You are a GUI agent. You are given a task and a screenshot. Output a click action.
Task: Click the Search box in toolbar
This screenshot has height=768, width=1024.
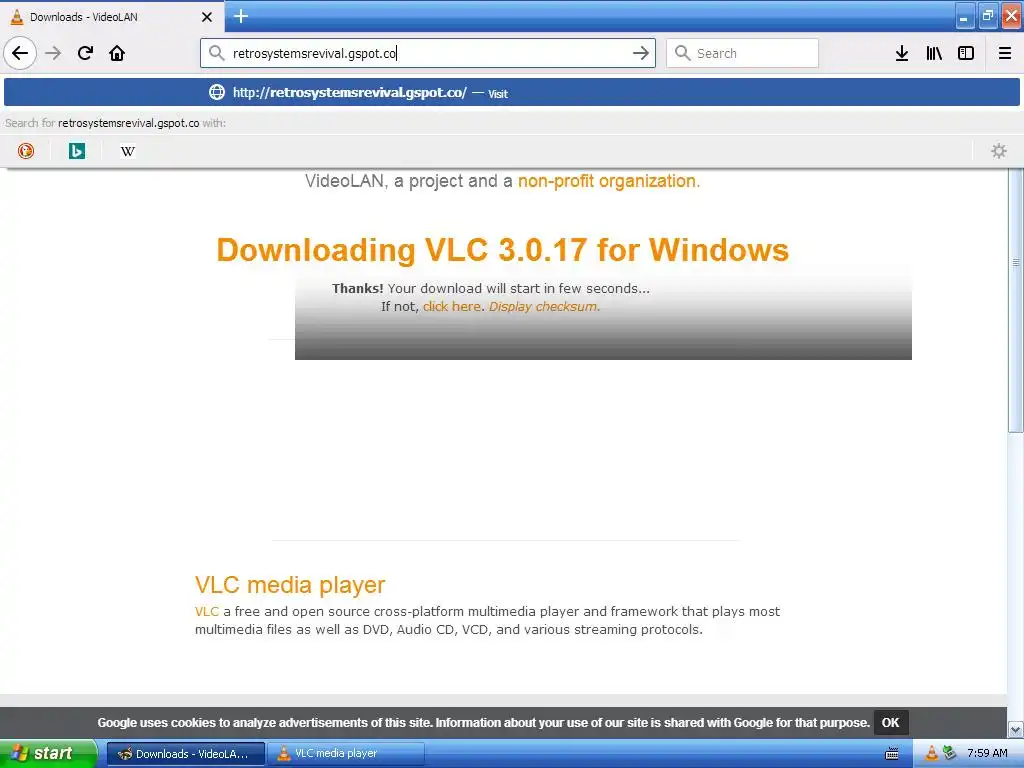point(742,53)
